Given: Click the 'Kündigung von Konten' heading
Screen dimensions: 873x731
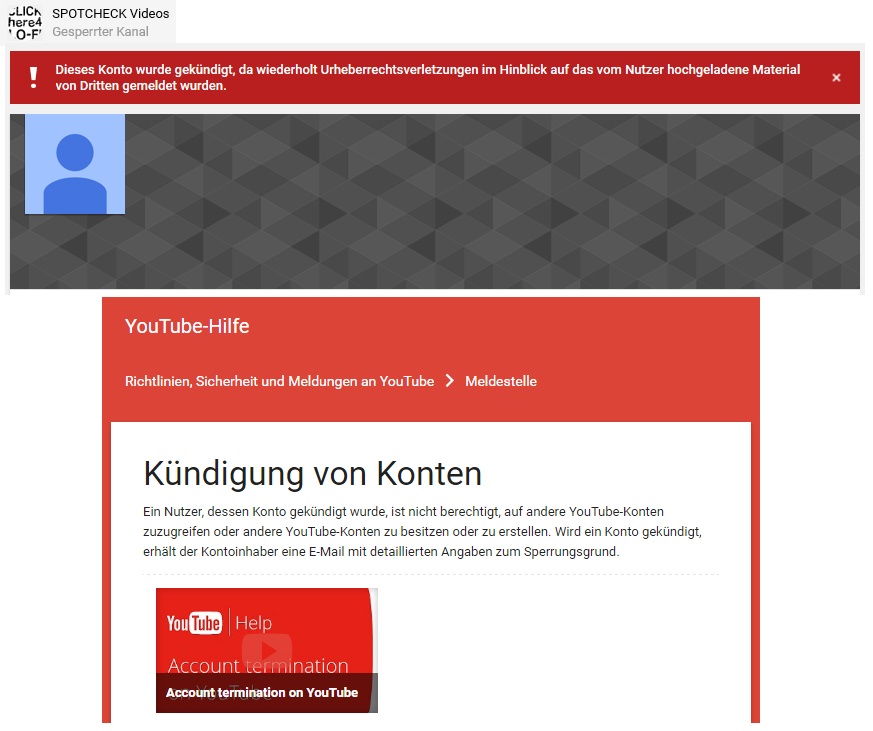Looking at the screenshot, I should pyautogui.click(x=312, y=474).
